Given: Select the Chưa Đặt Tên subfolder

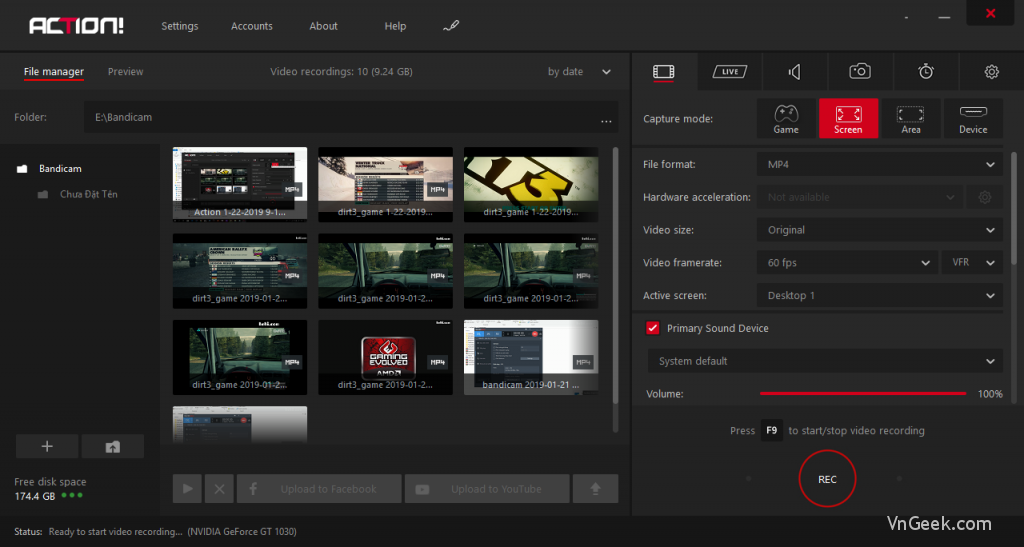Looking at the screenshot, I should (88, 194).
